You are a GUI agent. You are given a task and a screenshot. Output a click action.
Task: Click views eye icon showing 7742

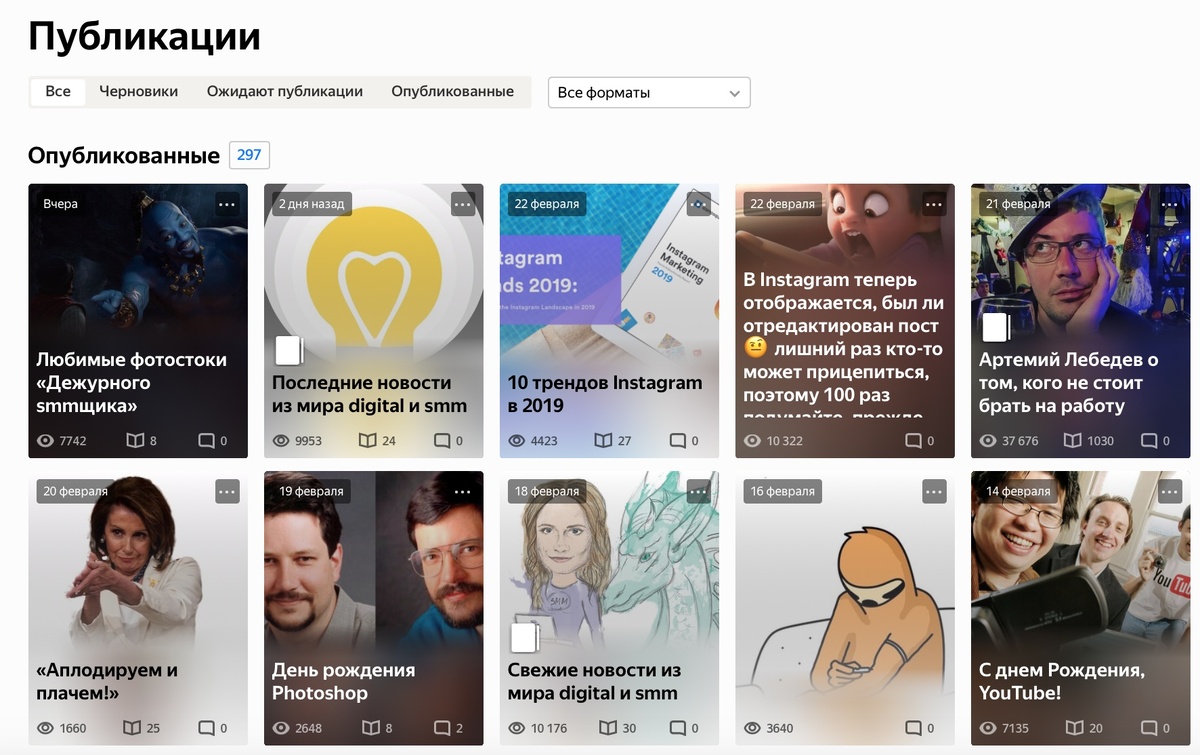(45, 441)
